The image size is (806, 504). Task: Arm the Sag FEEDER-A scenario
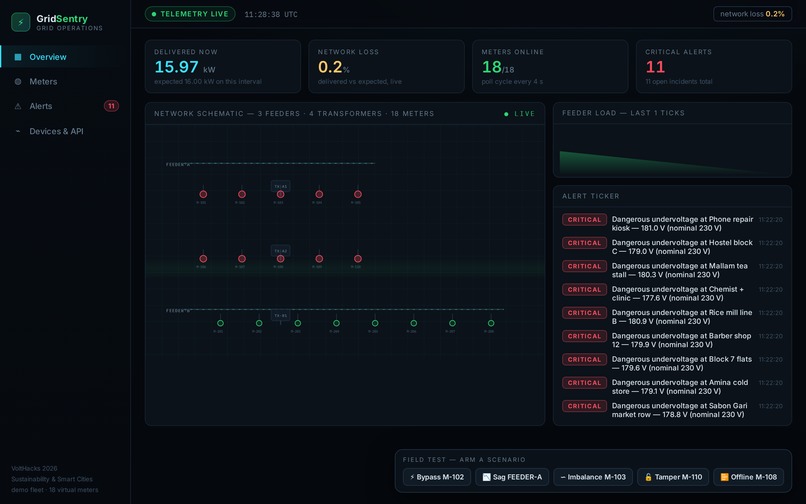tap(512, 477)
